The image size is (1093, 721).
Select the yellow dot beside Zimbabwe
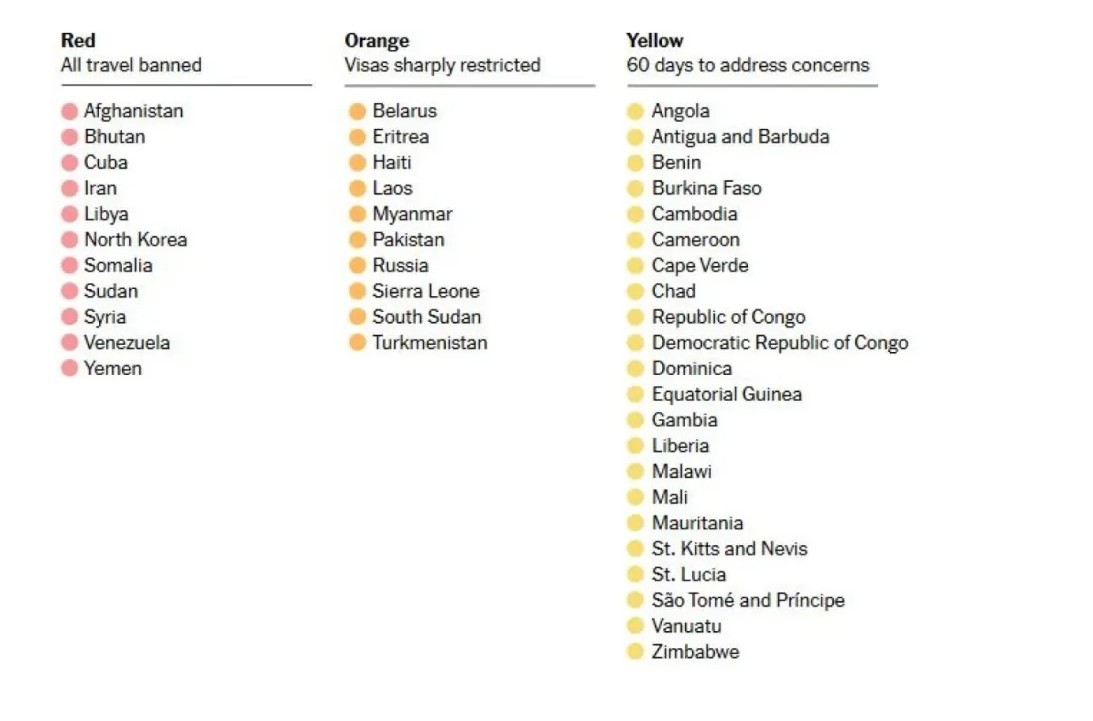(635, 652)
